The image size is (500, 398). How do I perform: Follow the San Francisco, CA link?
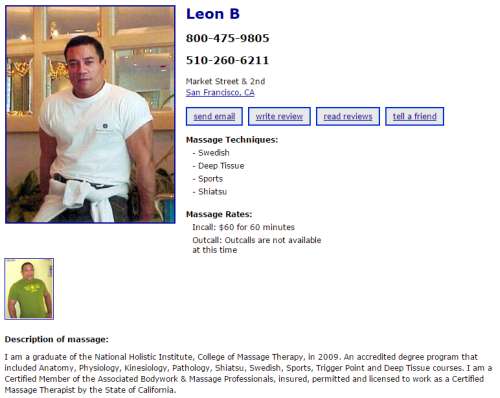point(220,92)
